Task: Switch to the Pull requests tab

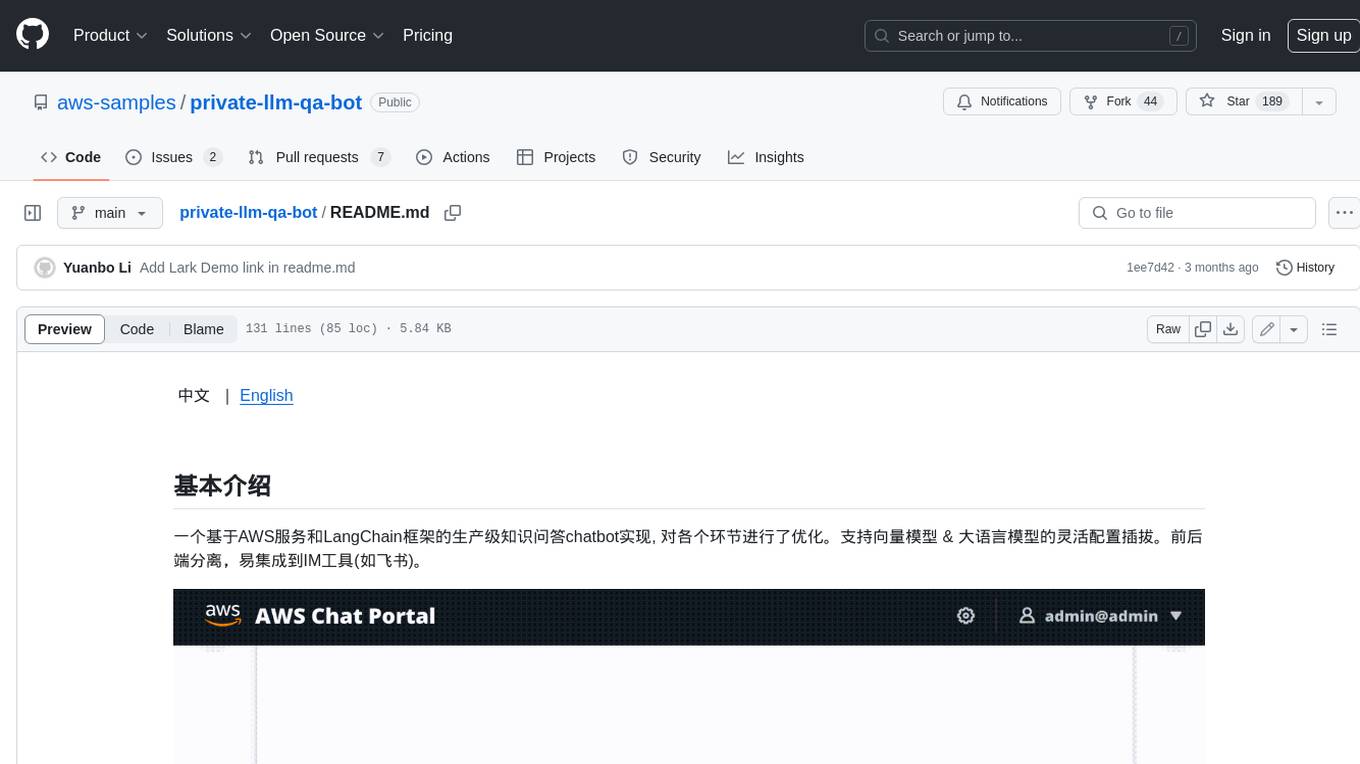Action: point(318,157)
